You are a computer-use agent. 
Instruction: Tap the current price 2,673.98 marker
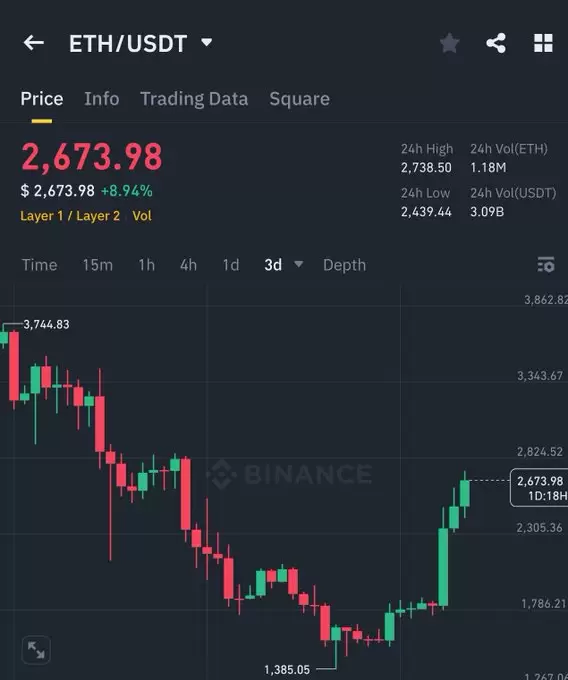539,487
